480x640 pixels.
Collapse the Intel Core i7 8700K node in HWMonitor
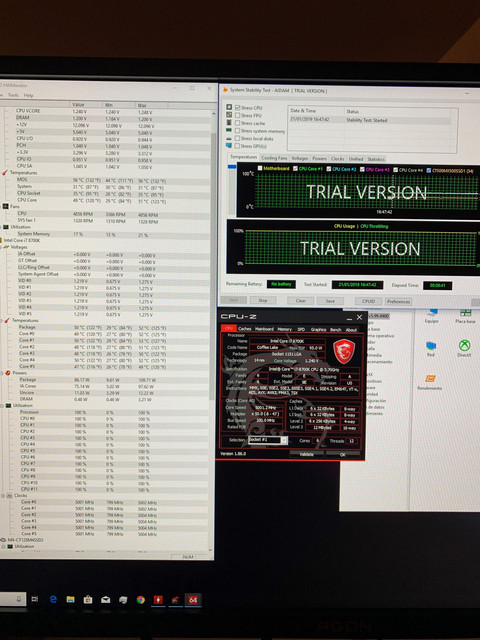click(x=0, y=240)
